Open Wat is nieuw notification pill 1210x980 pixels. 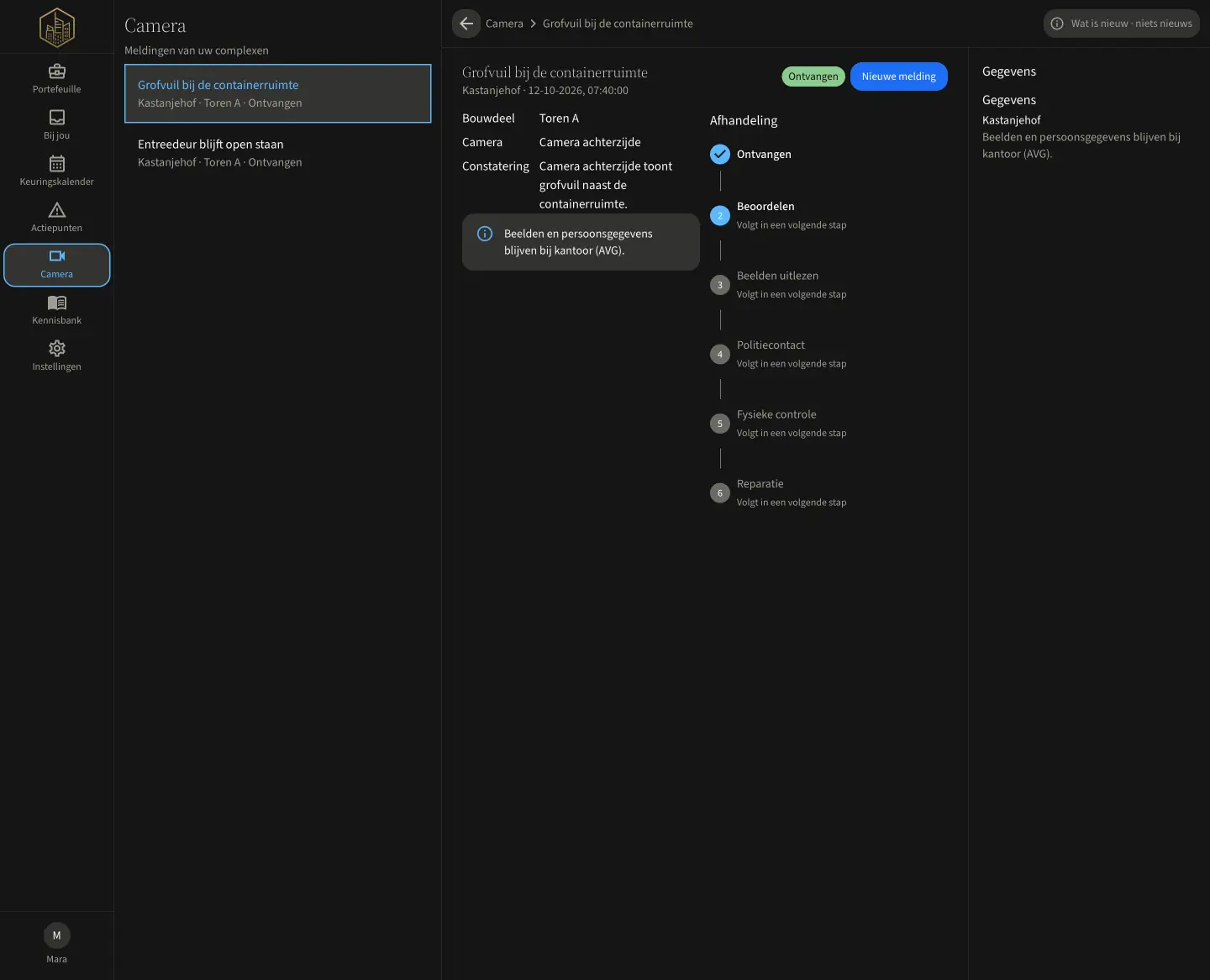[1122, 24]
